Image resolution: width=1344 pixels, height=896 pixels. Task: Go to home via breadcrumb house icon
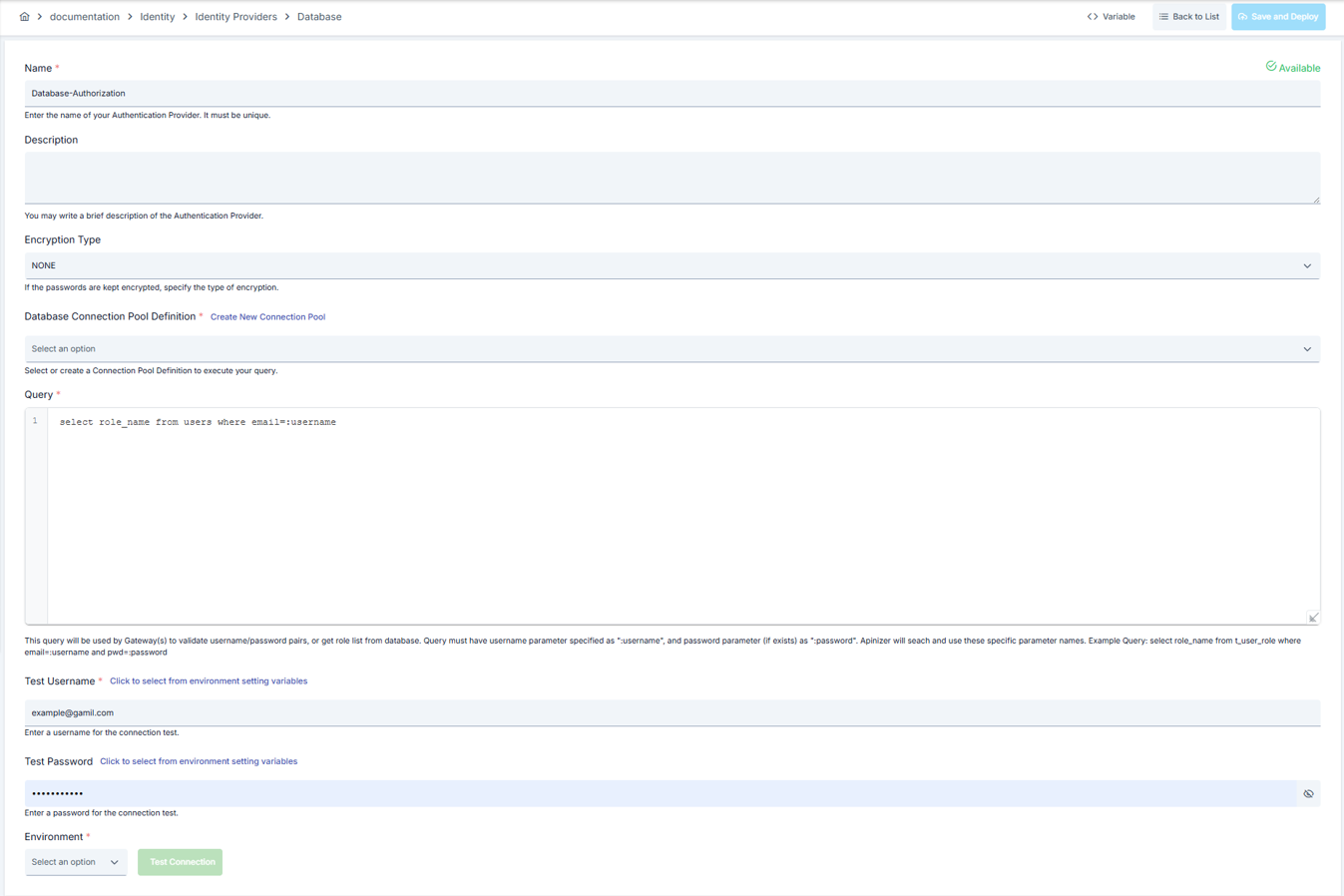pyautogui.click(x=24, y=17)
